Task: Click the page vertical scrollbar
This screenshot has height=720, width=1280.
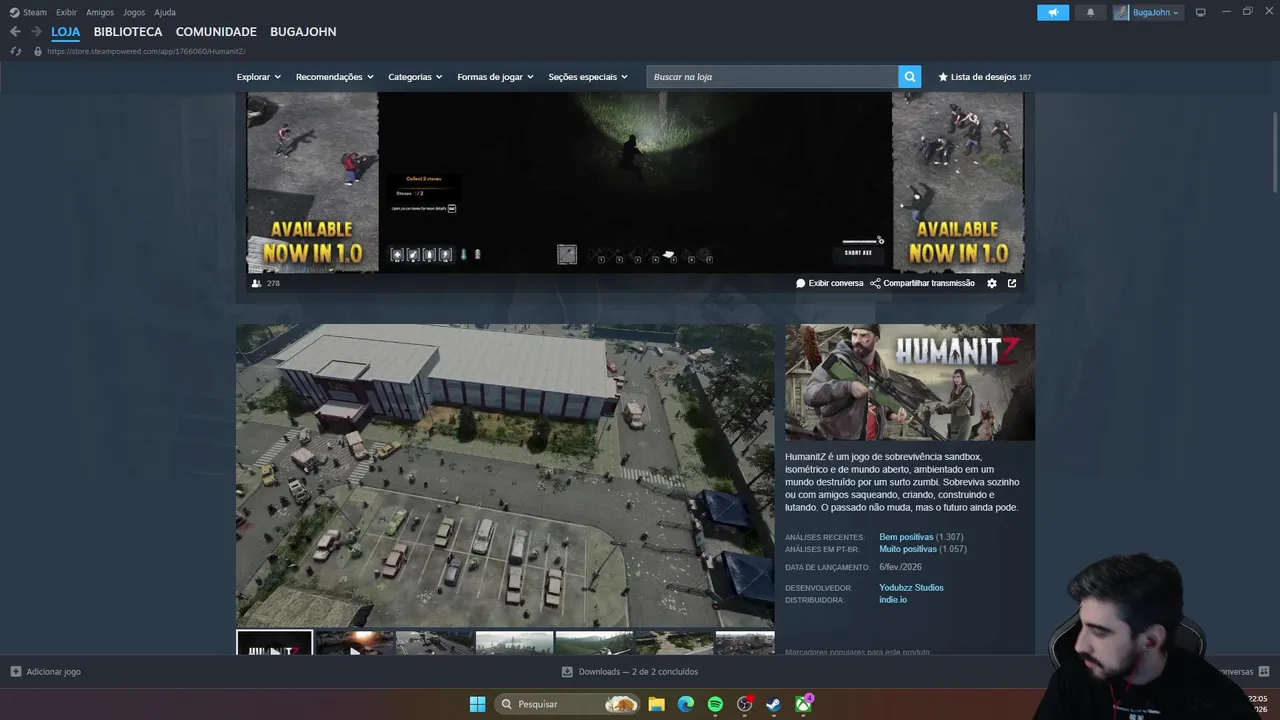Action: click(x=1275, y=150)
